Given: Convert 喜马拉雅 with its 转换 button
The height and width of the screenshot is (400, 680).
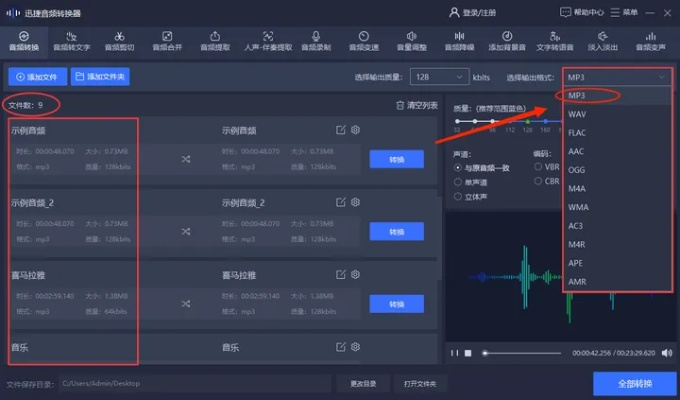Looking at the screenshot, I should pyautogui.click(x=396, y=304).
